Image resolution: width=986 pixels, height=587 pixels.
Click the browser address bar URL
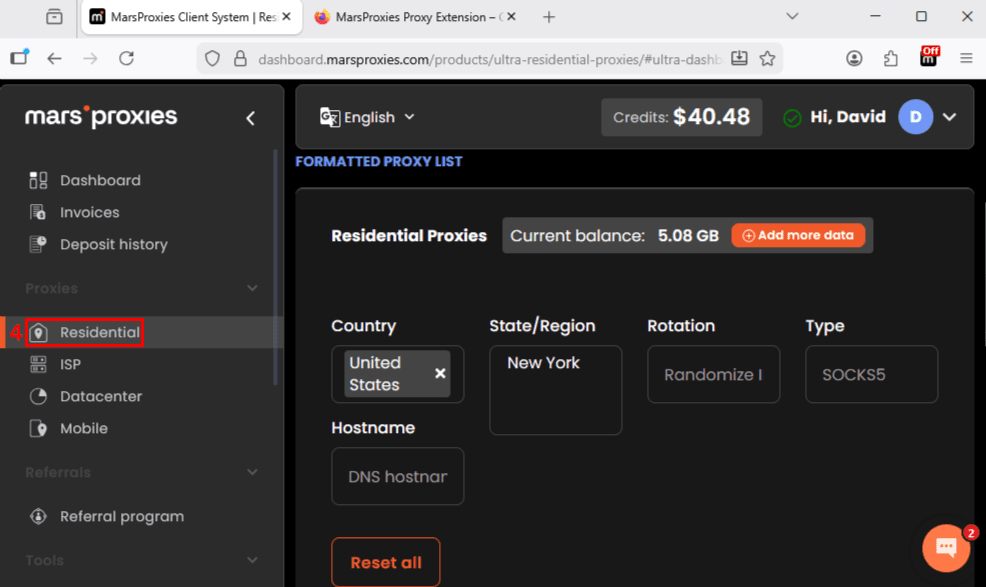[x=489, y=59]
